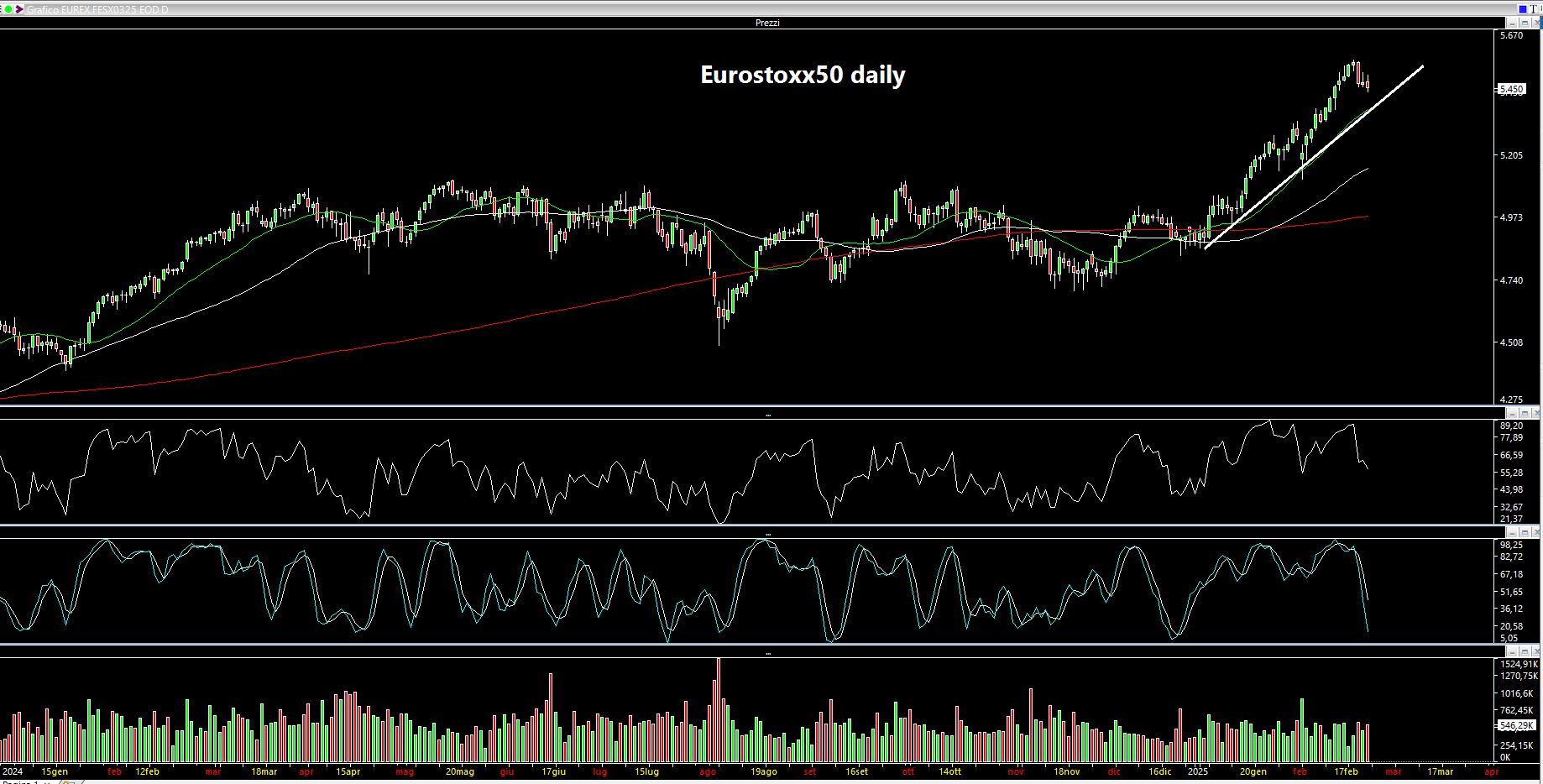Click the 12feb date label
This screenshot has height=784, width=1543.
pos(147,771)
